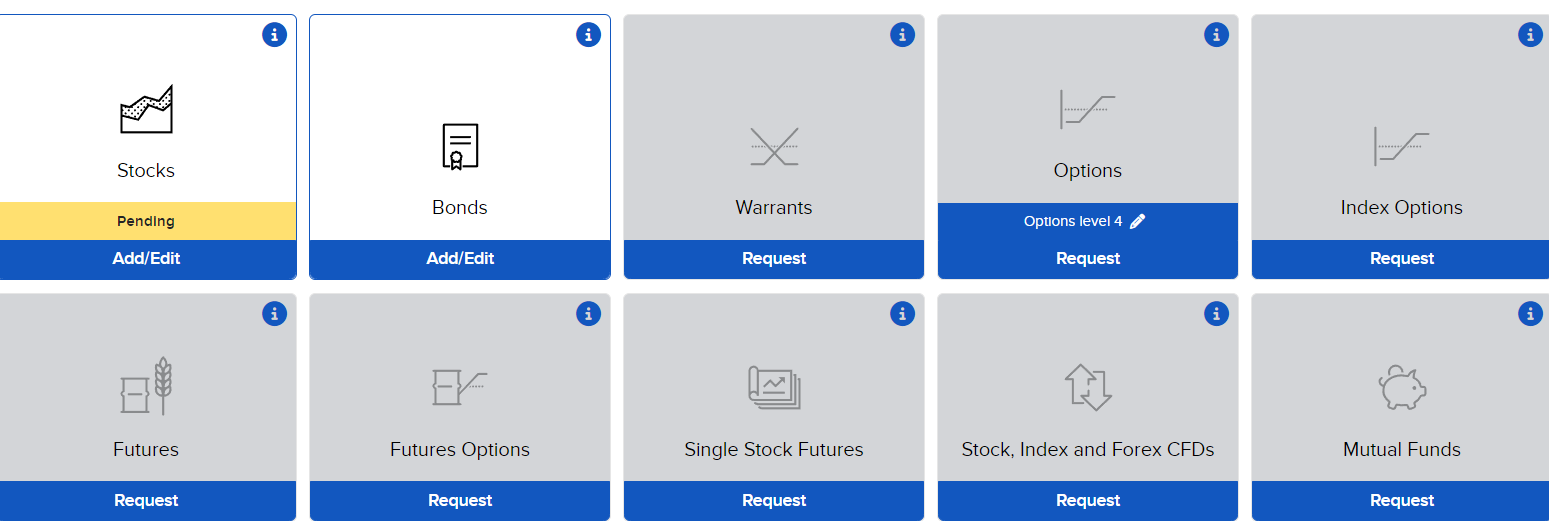The image size is (1549, 521).
Task: Show info for the Warrants card
Action: click(x=902, y=35)
